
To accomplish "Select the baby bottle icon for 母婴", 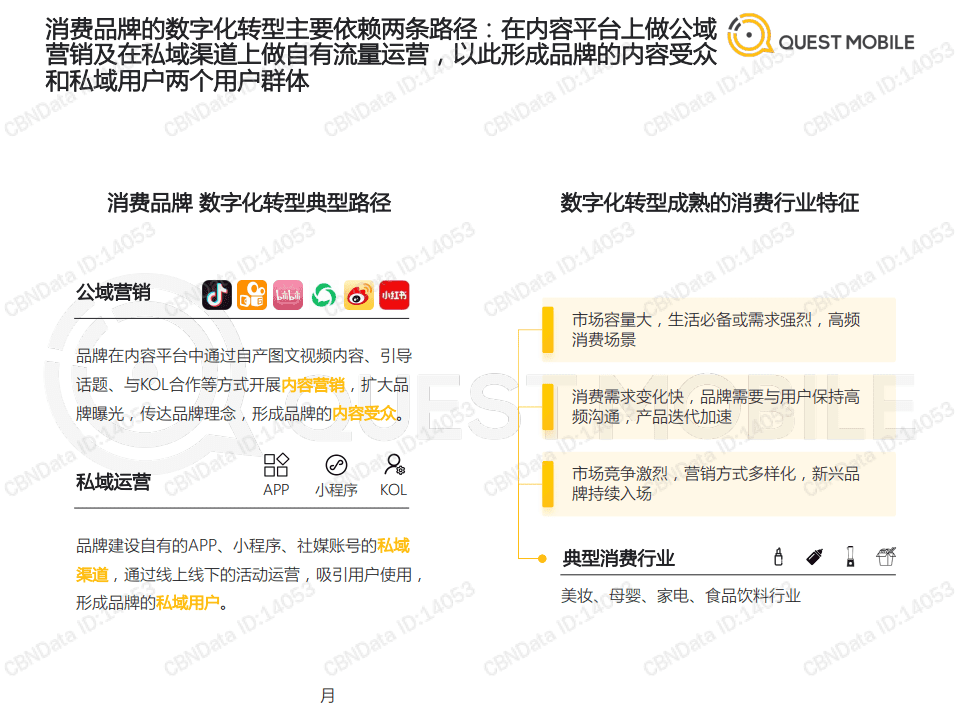I will (x=813, y=556).
